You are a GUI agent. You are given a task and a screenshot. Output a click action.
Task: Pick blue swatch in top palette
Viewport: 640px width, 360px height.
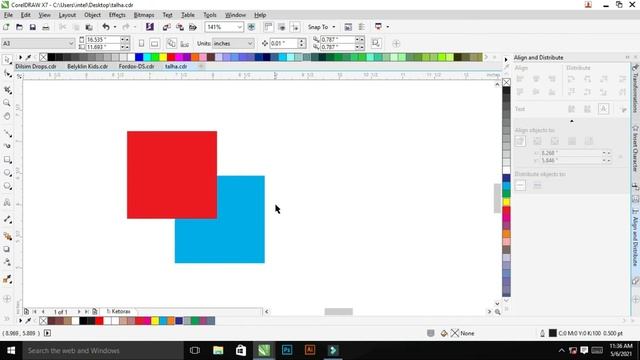(139, 57)
